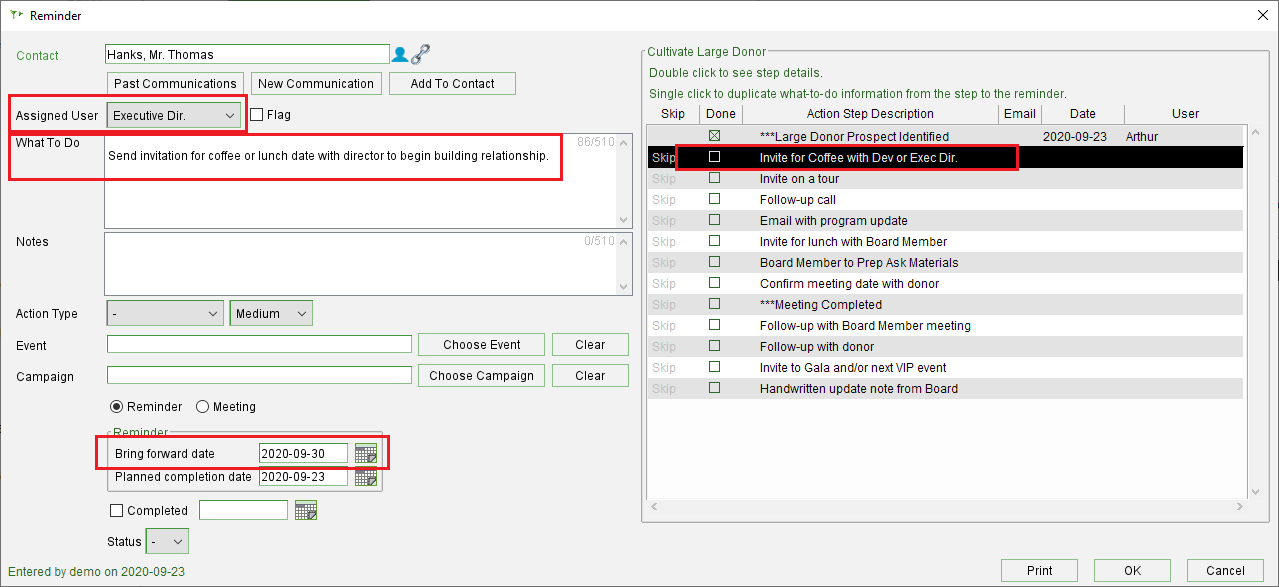The height and width of the screenshot is (587, 1279).
Task: Skip the Follow-up with donor step
Action: pyautogui.click(x=664, y=347)
